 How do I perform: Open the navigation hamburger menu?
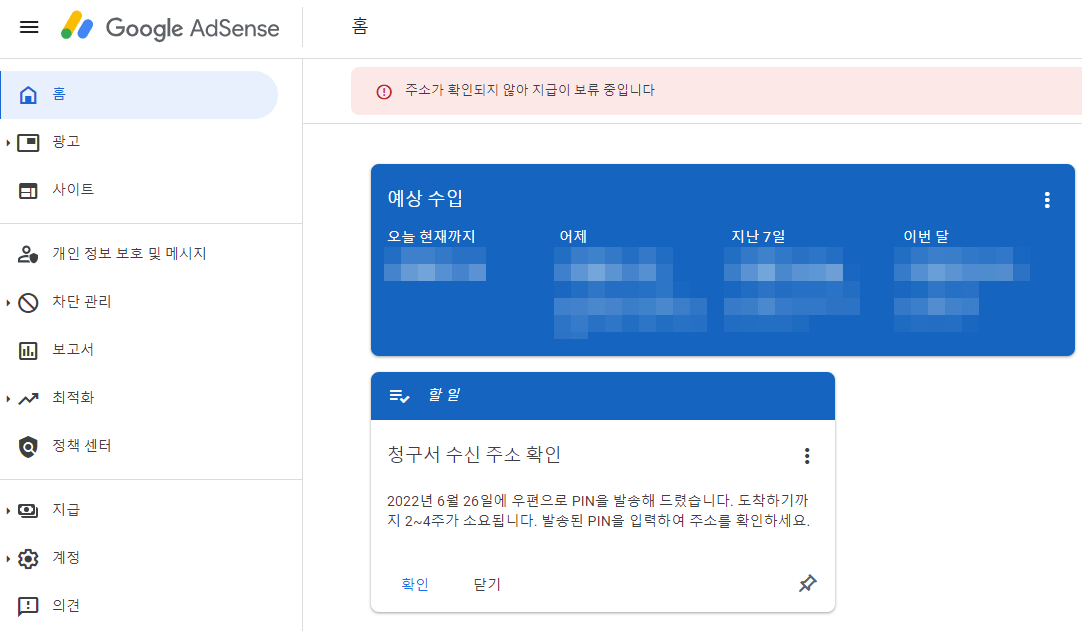[x=28, y=27]
